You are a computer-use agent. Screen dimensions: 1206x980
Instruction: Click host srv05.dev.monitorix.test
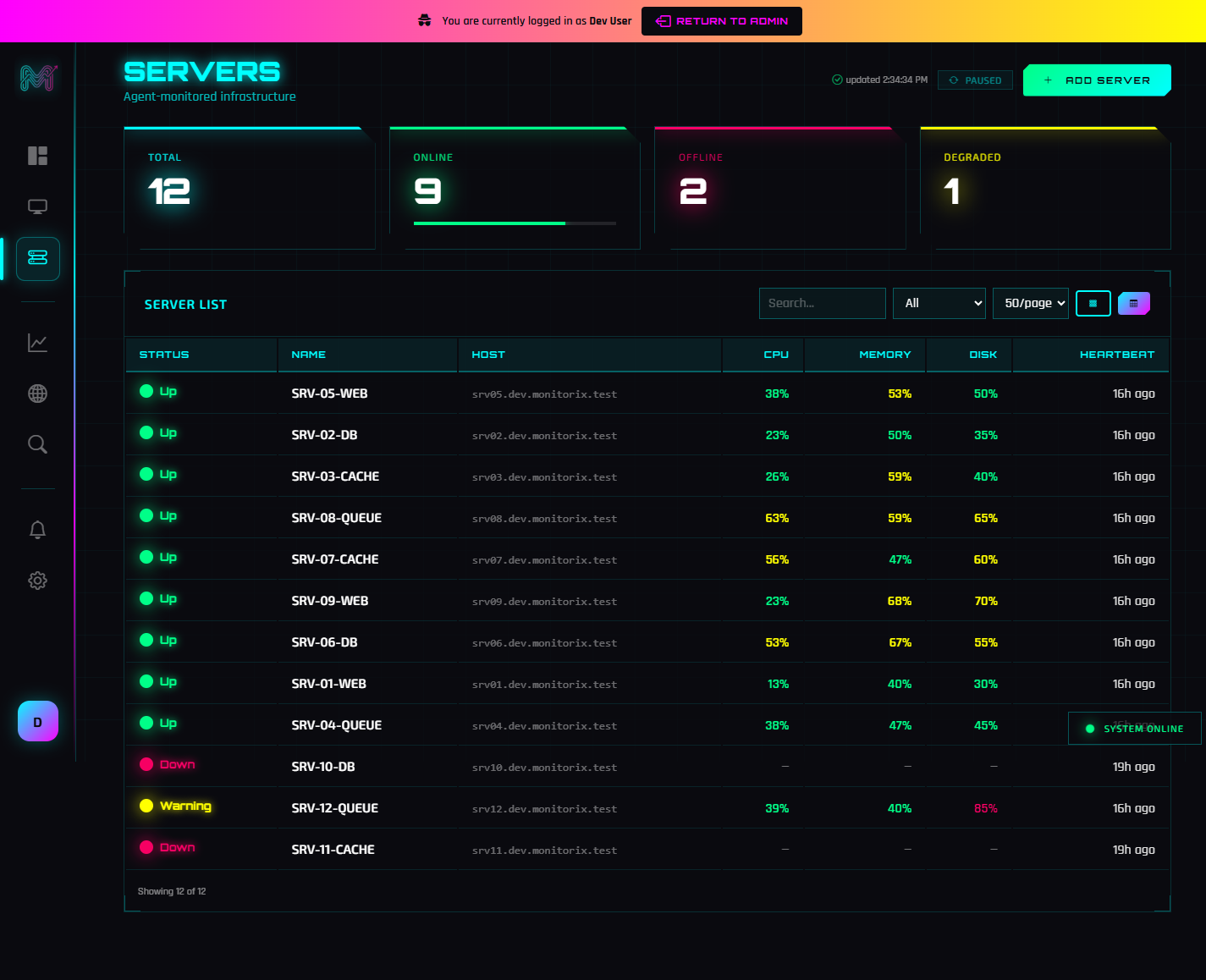pyautogui.click(x=544, y=394)
